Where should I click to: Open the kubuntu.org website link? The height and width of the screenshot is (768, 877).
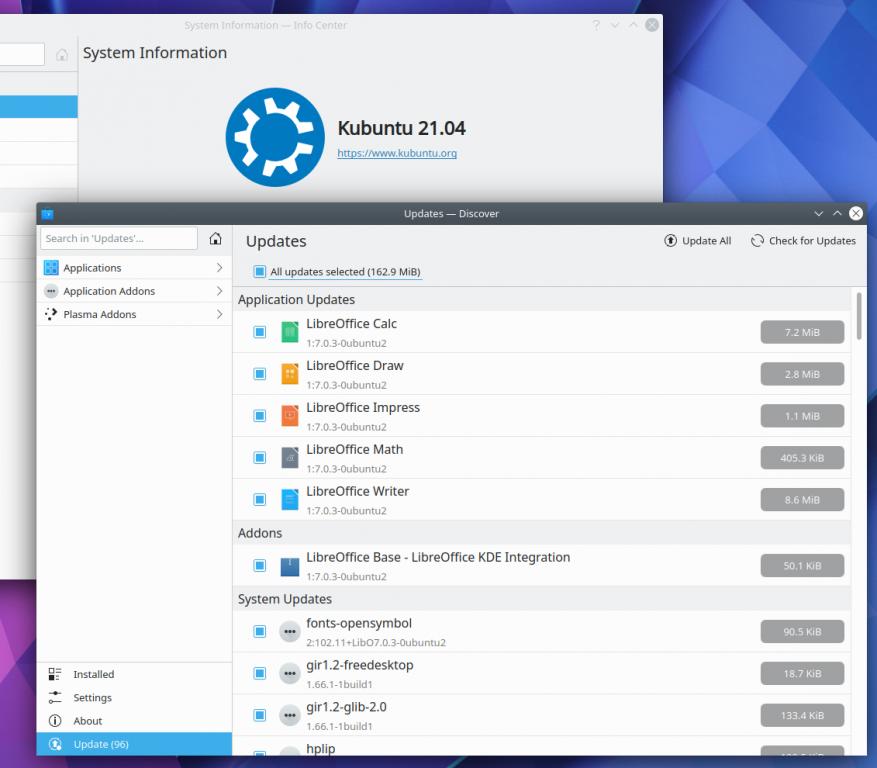397,154
